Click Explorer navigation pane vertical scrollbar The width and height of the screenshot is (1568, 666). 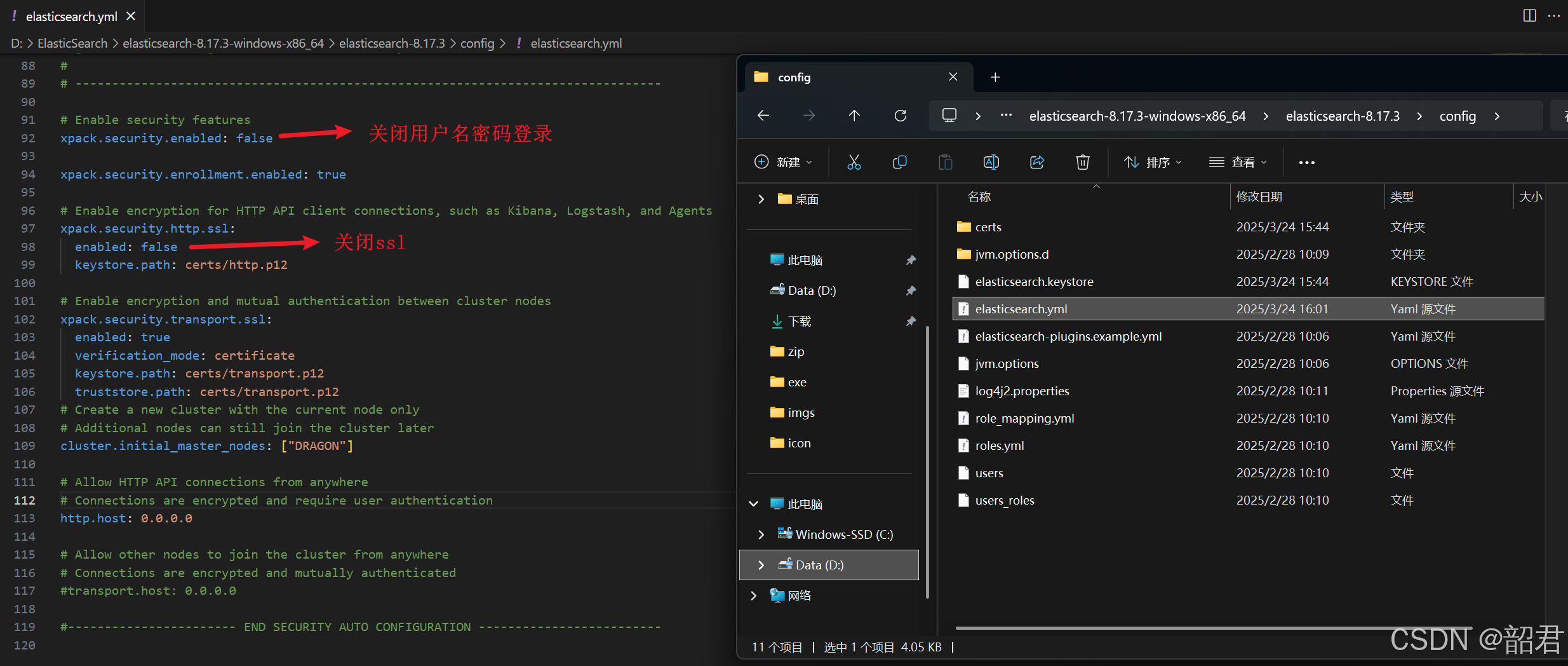click(x=927, y=462)
